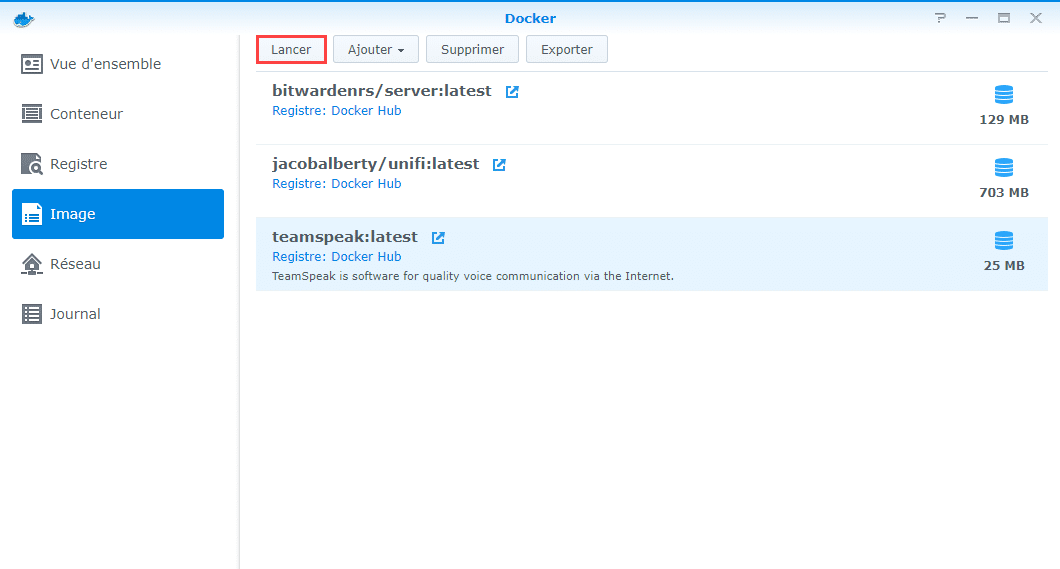Click the database icon above 129 MB
Image resolution: width=1060 pixels, height=569 pixels.
click(x=1004, y=95)
